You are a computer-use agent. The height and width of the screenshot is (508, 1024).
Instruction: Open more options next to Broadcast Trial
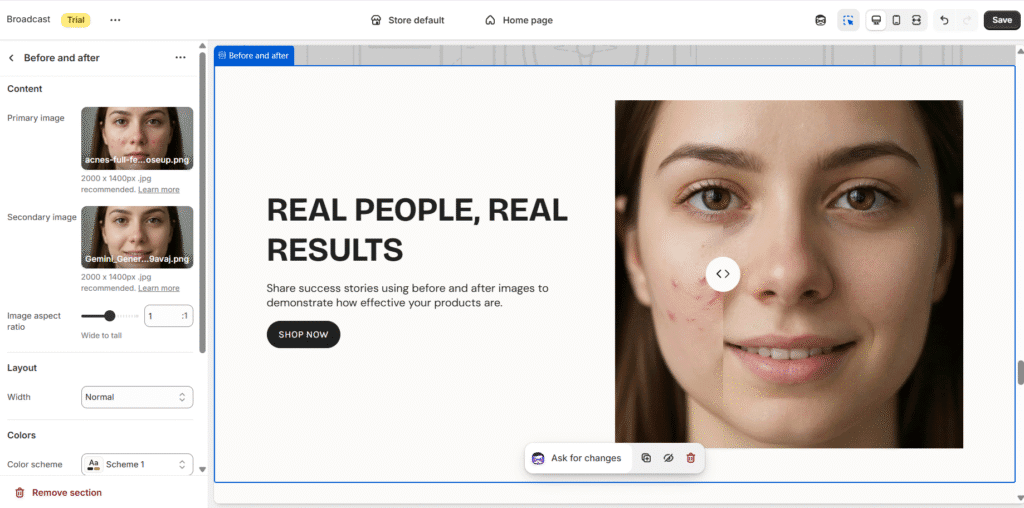(x=116, y=20)
